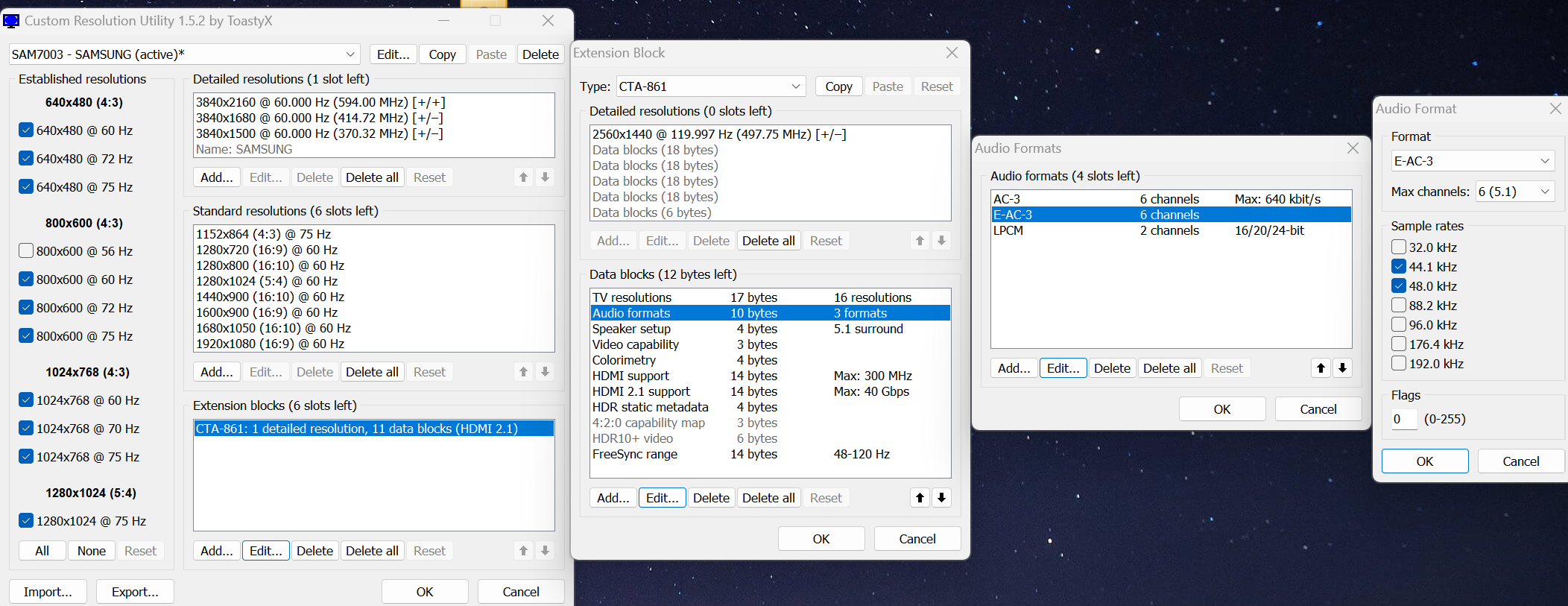Viewport: 1568px width, 606px height.
Task: Uncheck the 44.1 kHz sample rate
Action: tap(1399, 267)
